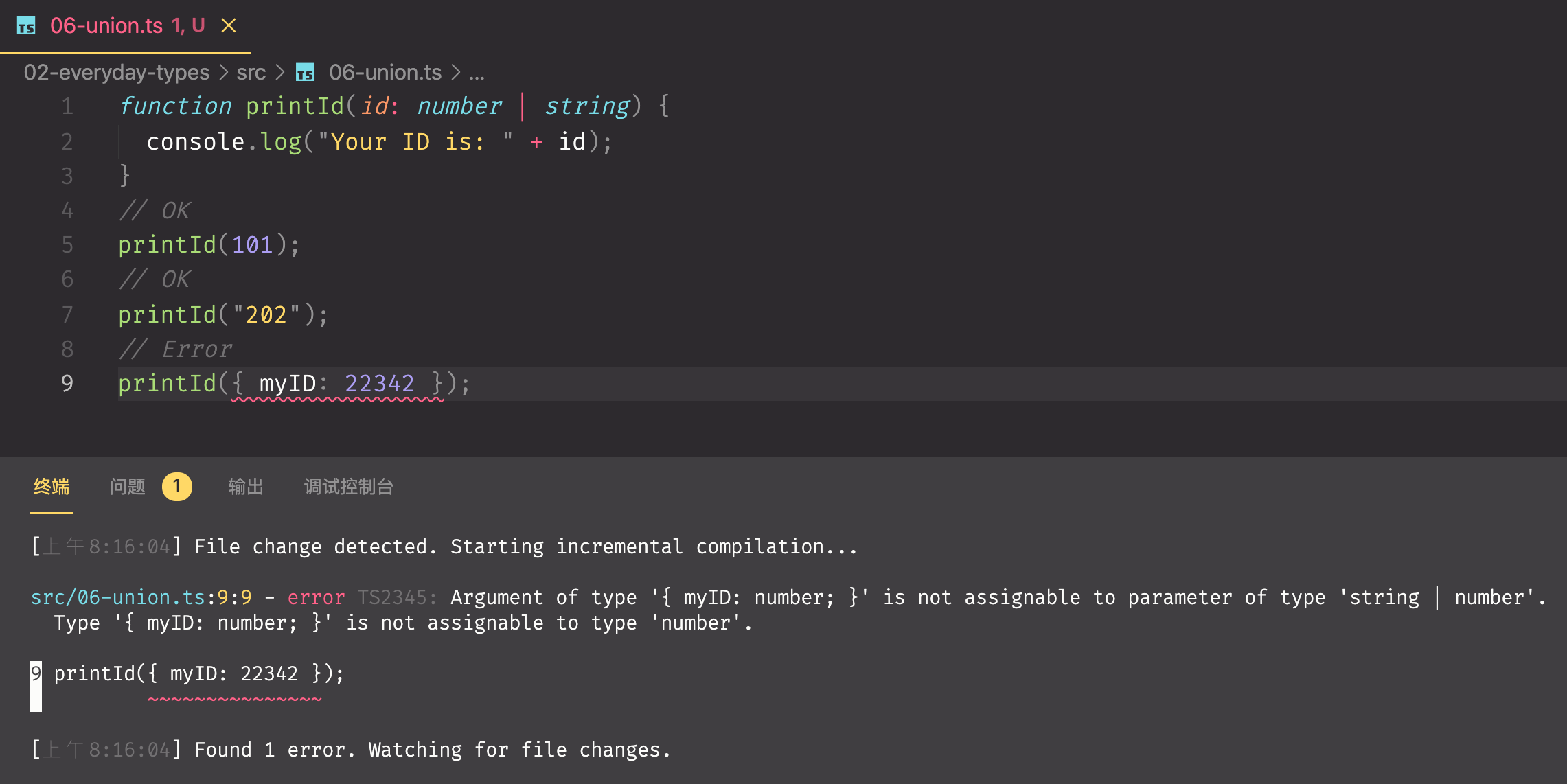This screenshot has height=784, width=1567.
Task: Click the "202" string argument on line 7
Action: 266,314
